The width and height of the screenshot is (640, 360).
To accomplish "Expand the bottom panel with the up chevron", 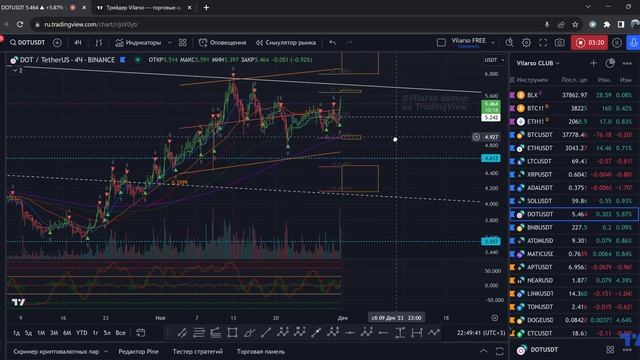I will point(484,351).
